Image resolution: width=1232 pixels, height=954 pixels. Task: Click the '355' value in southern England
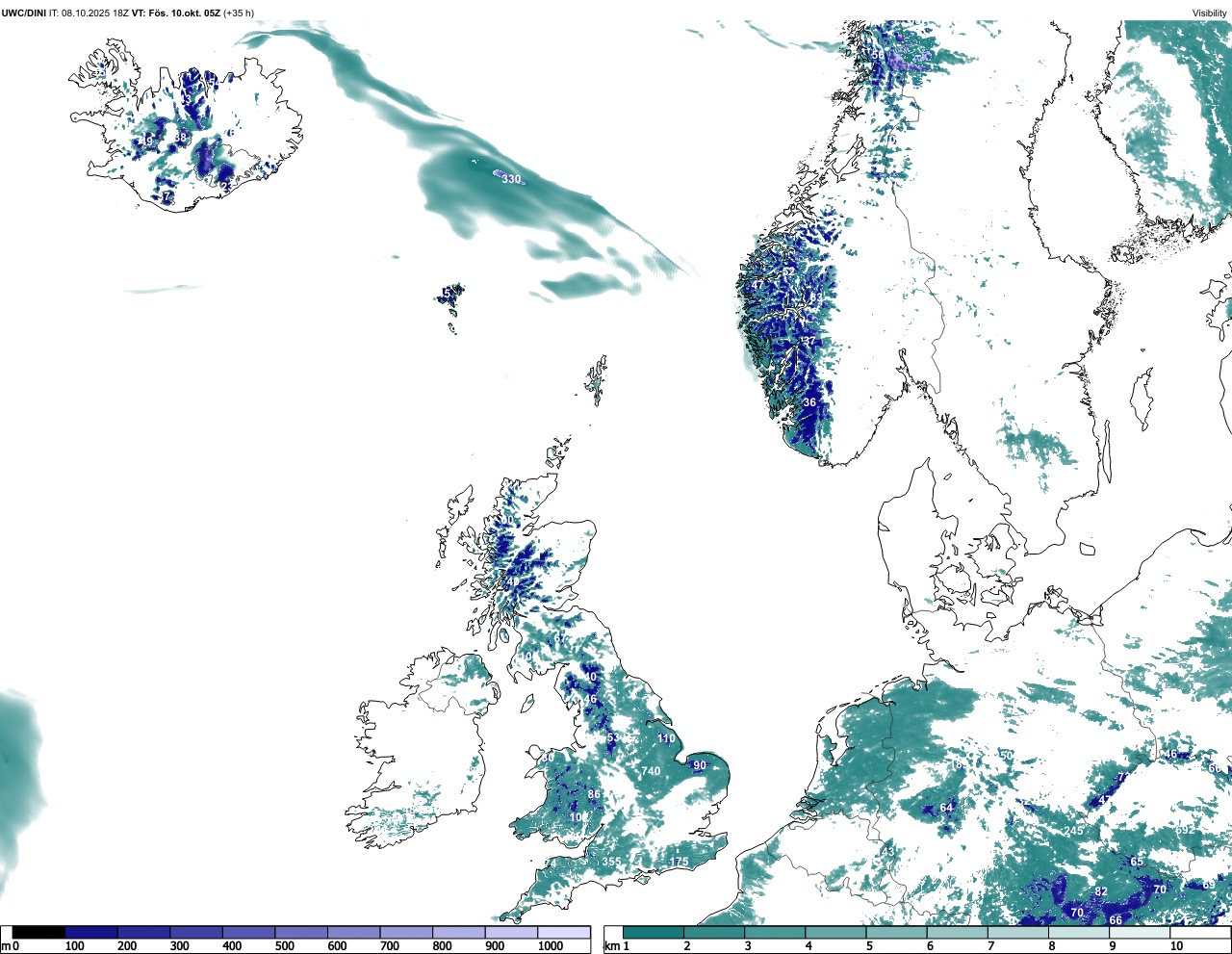pyautogui.click(x=611, y=862)
